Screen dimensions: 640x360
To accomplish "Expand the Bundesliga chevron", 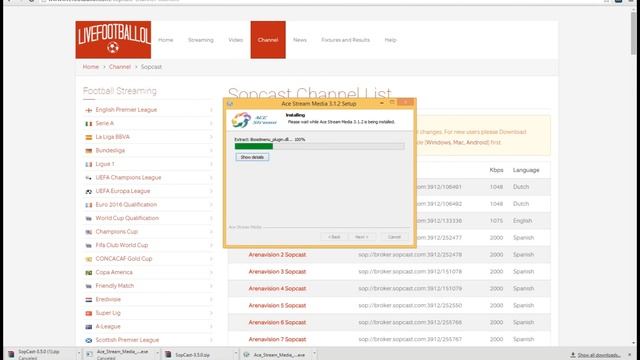I will tap(211, 150).
